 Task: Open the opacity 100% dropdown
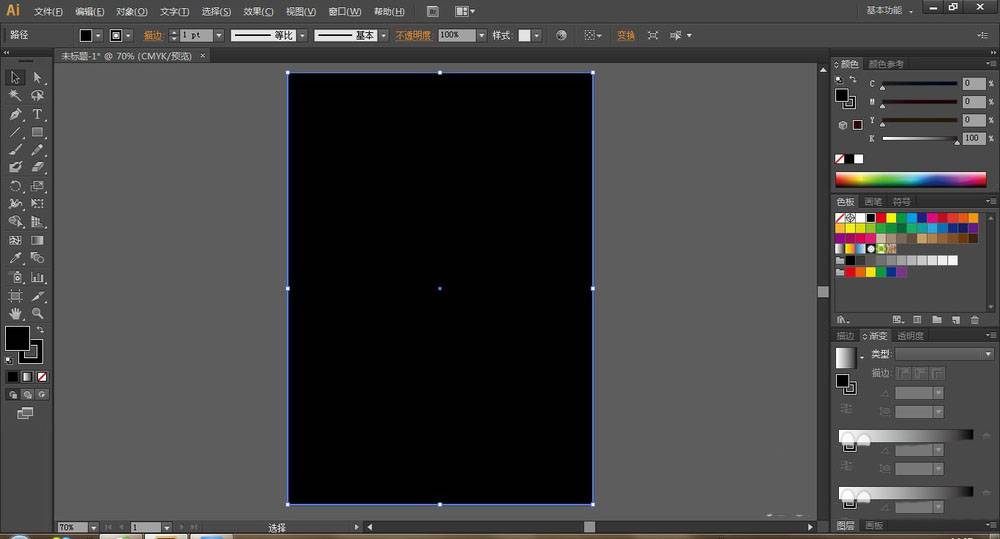481,35
